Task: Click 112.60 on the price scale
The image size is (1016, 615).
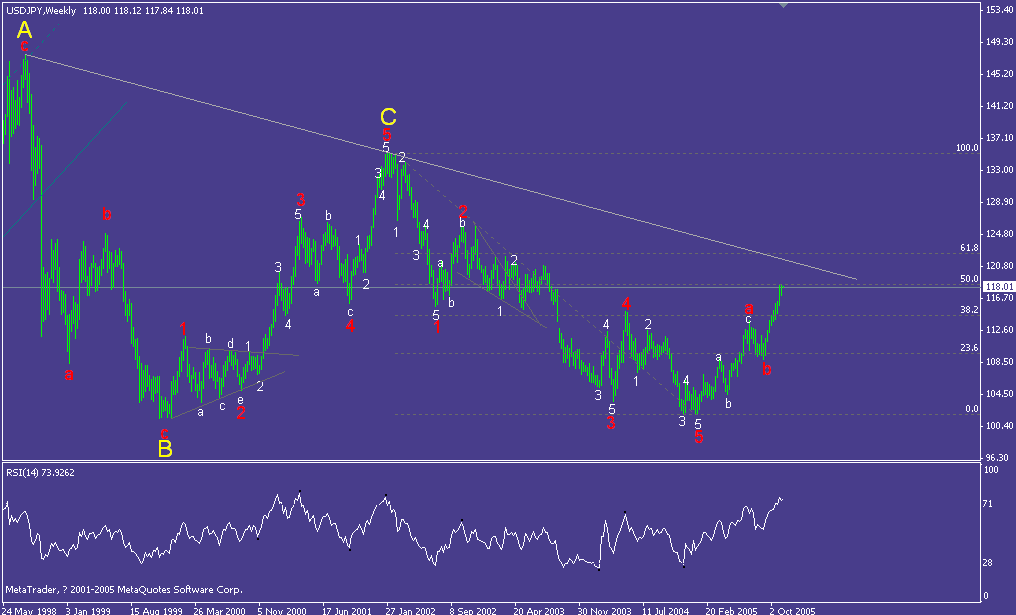Action: (x=999, y=329)
